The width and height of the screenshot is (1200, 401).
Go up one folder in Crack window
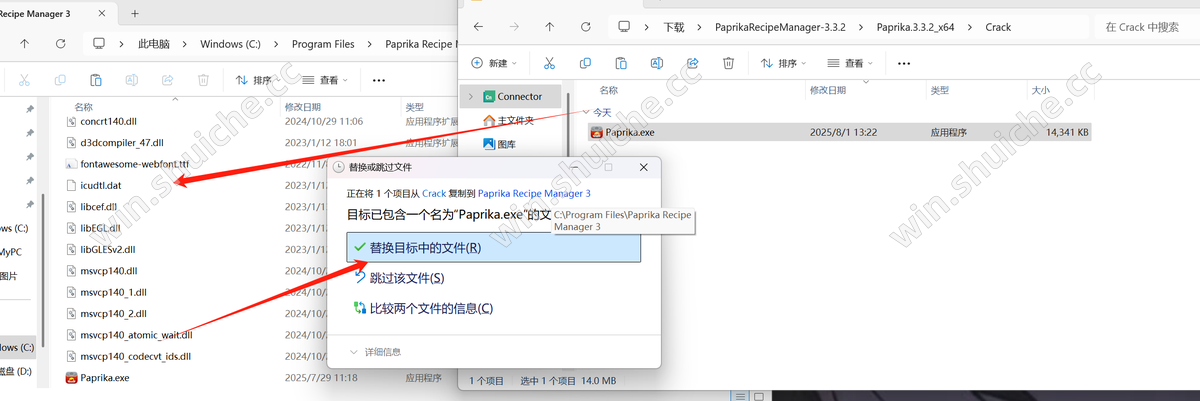(x=549, y=26)
